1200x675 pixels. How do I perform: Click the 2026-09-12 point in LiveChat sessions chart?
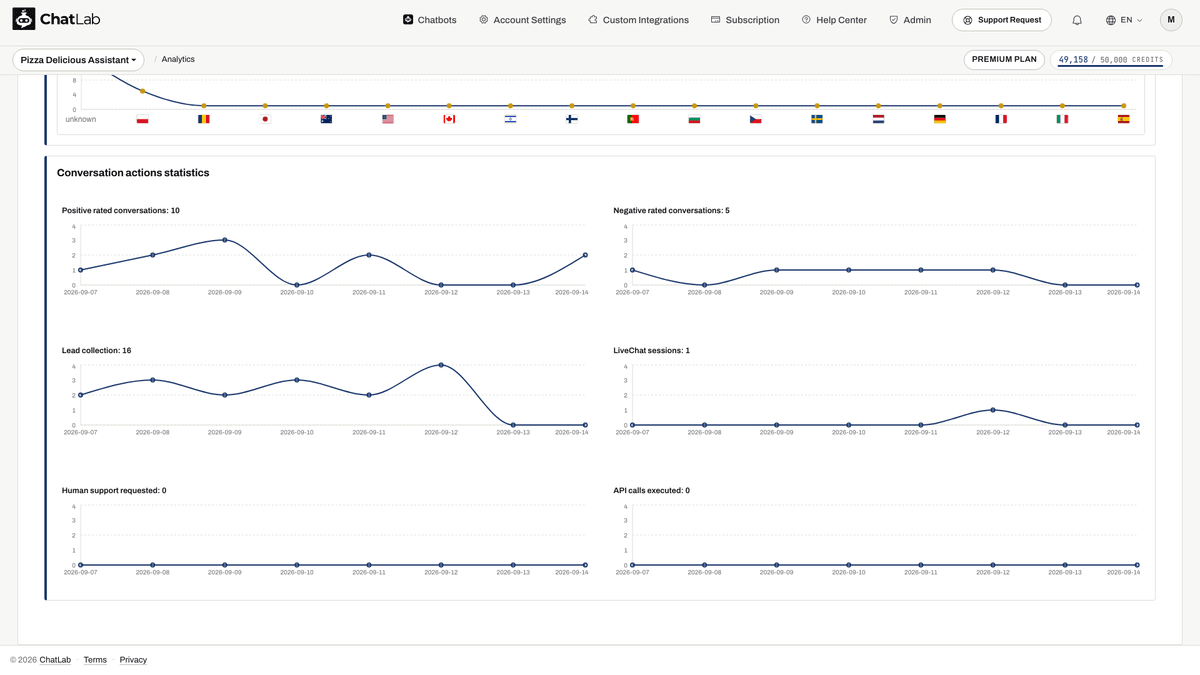pyautogui.click(x=993, y=410)
